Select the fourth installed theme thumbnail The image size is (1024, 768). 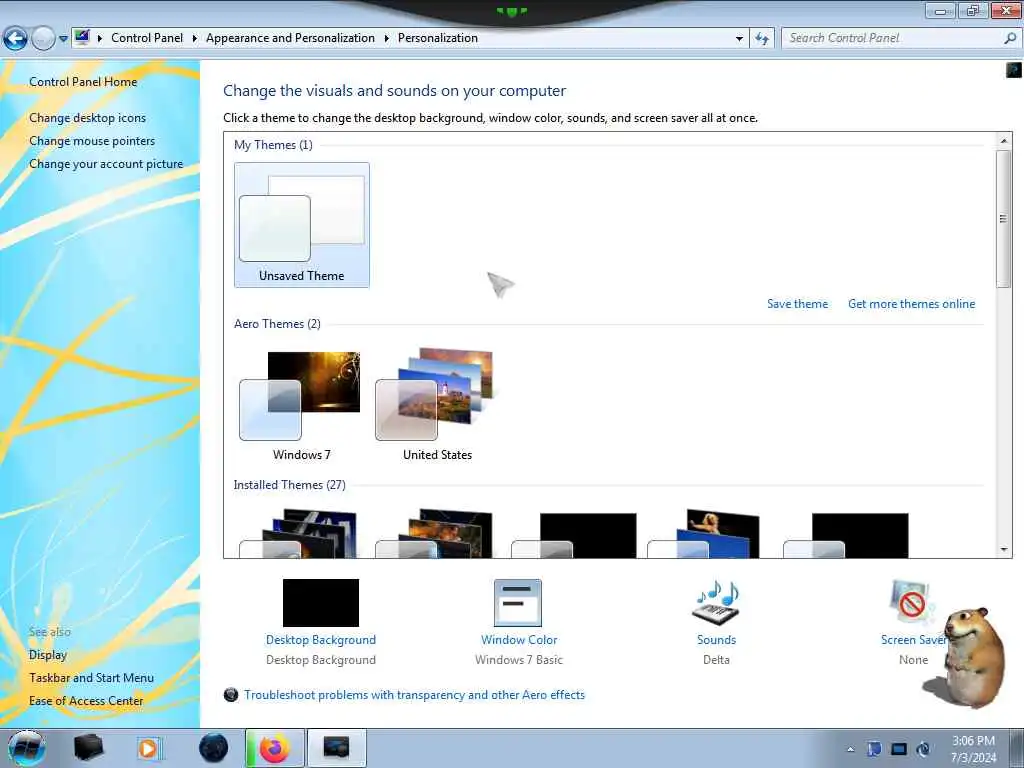click(704, 534)
